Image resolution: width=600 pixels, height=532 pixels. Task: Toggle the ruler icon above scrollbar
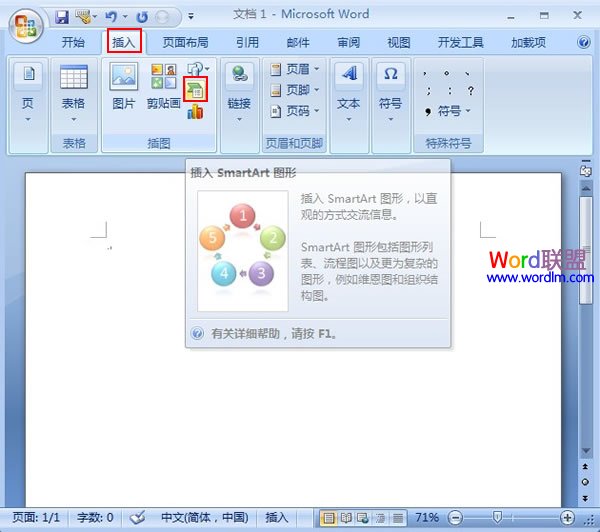coord(585,169)
